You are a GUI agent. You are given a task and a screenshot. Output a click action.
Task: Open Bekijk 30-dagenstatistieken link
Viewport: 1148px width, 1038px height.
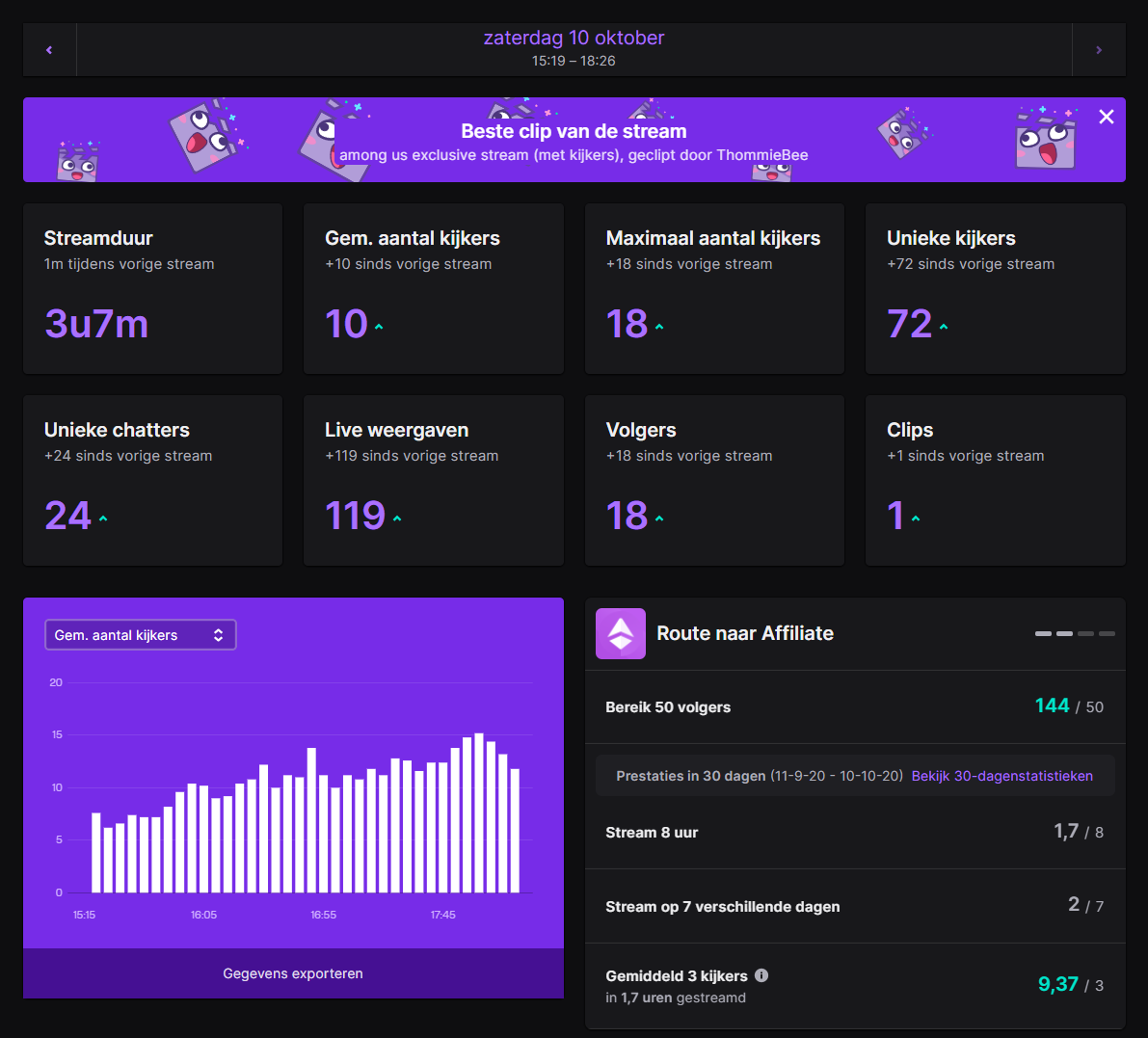click(1001, 776)
